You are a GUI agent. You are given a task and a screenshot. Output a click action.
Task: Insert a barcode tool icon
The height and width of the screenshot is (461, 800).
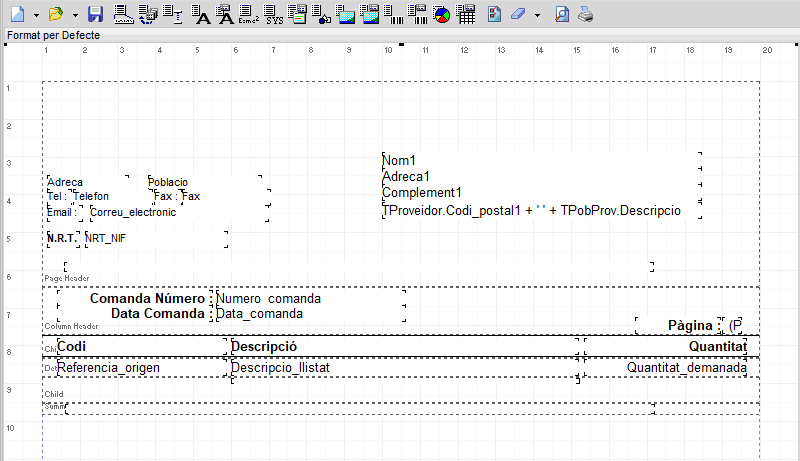393,14
